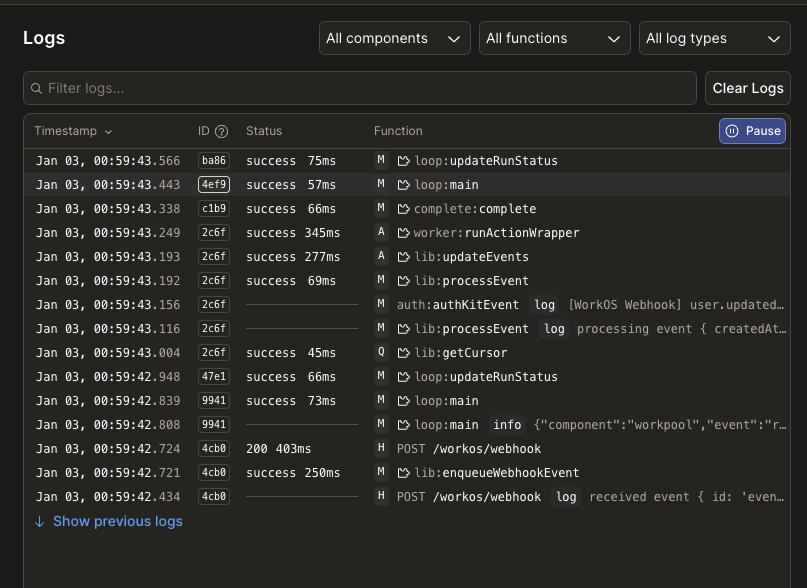Select the Q query badge beside lib:getCursor
807x588 pixels.
[380, 352]
